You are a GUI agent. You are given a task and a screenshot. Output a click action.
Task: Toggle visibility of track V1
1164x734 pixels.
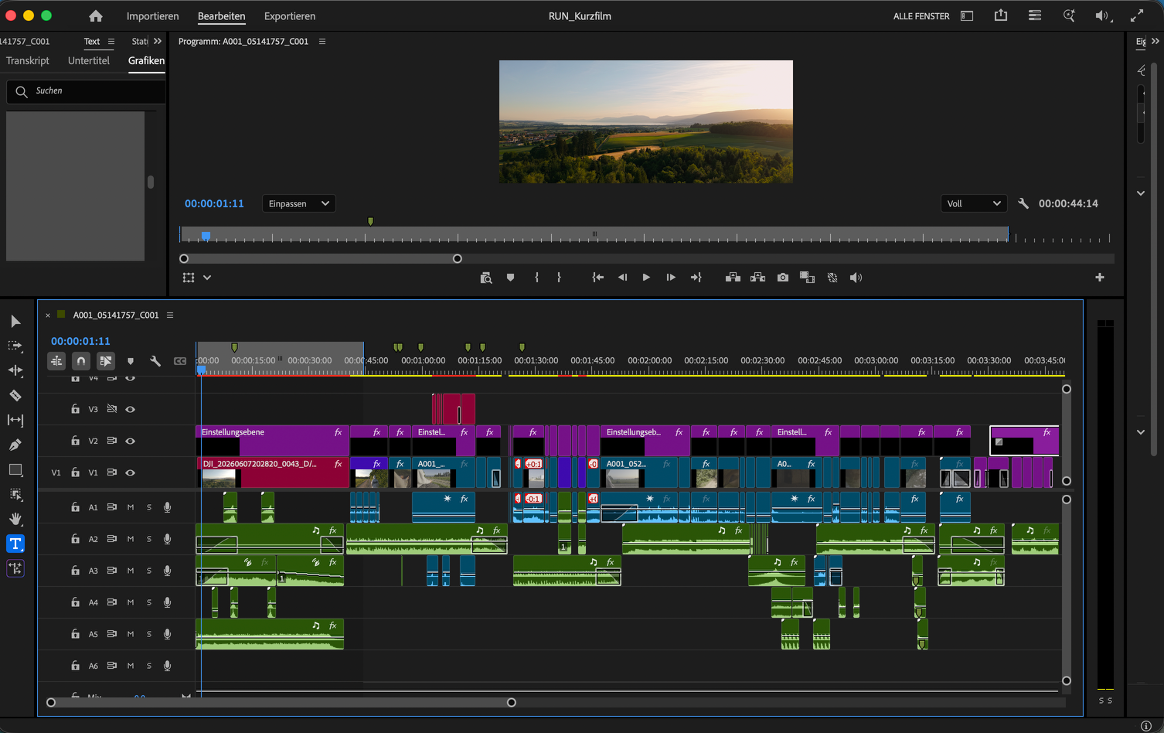(x=130, y=473)
